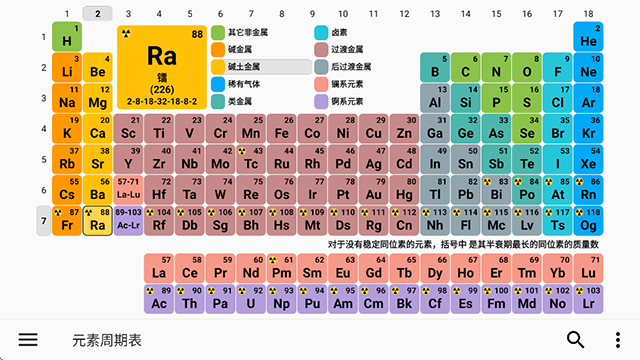Select the Oganesson (Og) tile

[588, 221]
